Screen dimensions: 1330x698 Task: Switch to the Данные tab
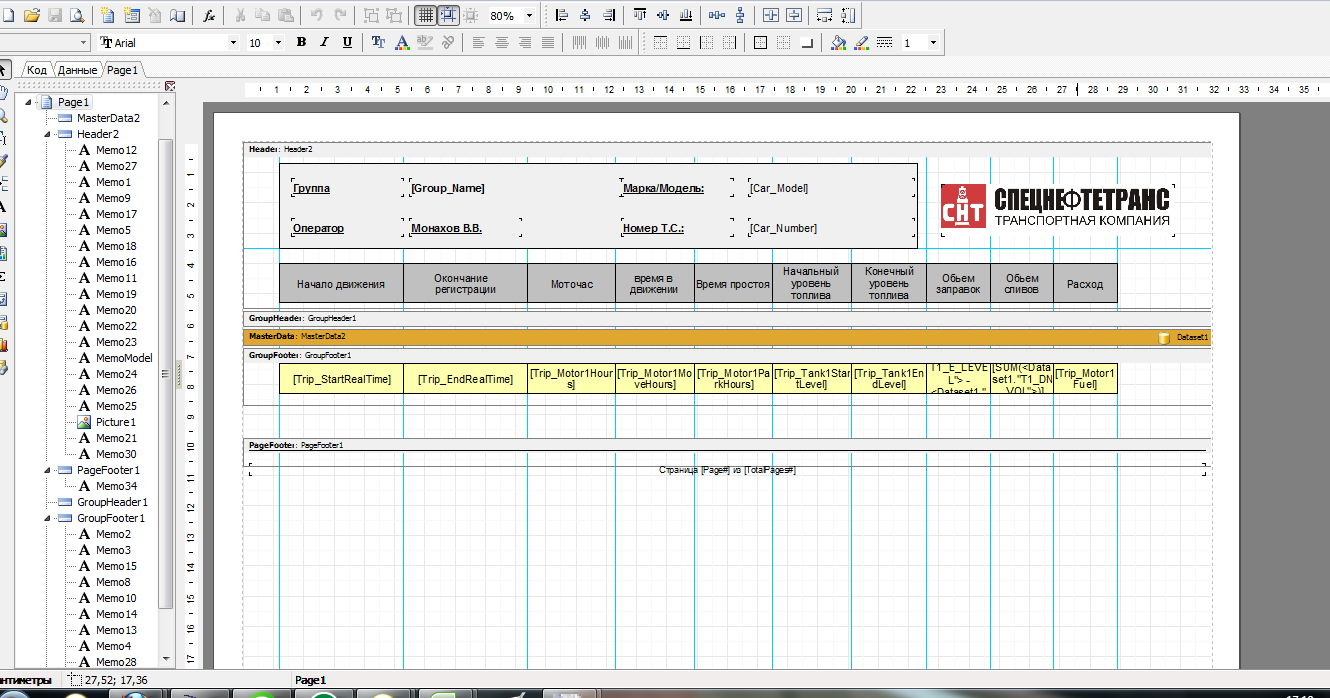77,70
